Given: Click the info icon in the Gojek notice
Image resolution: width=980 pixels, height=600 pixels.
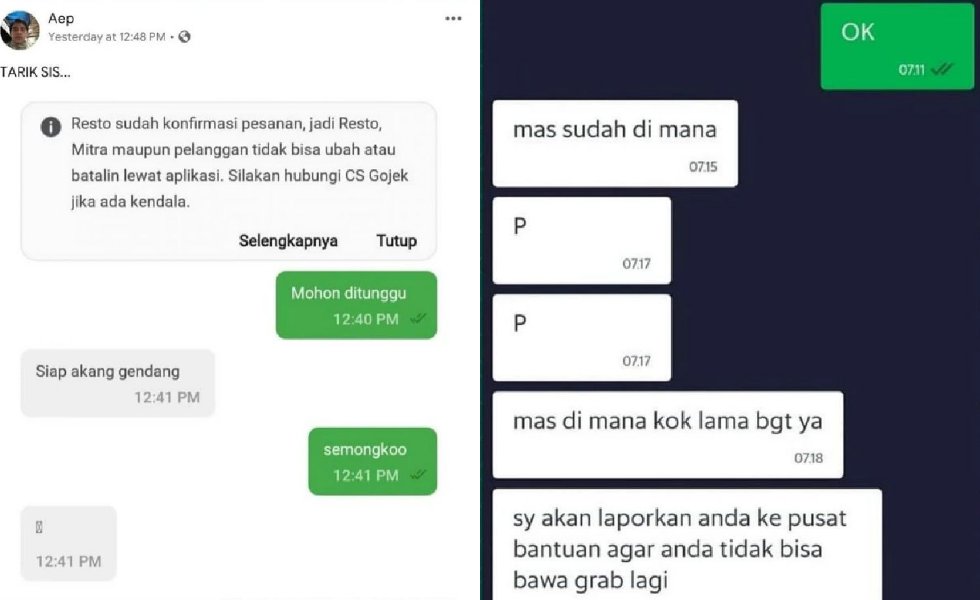Looking at the screenshot, I should [51, 127].
